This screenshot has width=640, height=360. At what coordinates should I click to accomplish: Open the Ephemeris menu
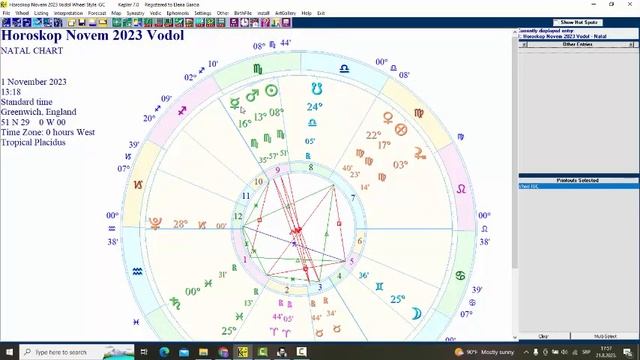coord(178,13)
